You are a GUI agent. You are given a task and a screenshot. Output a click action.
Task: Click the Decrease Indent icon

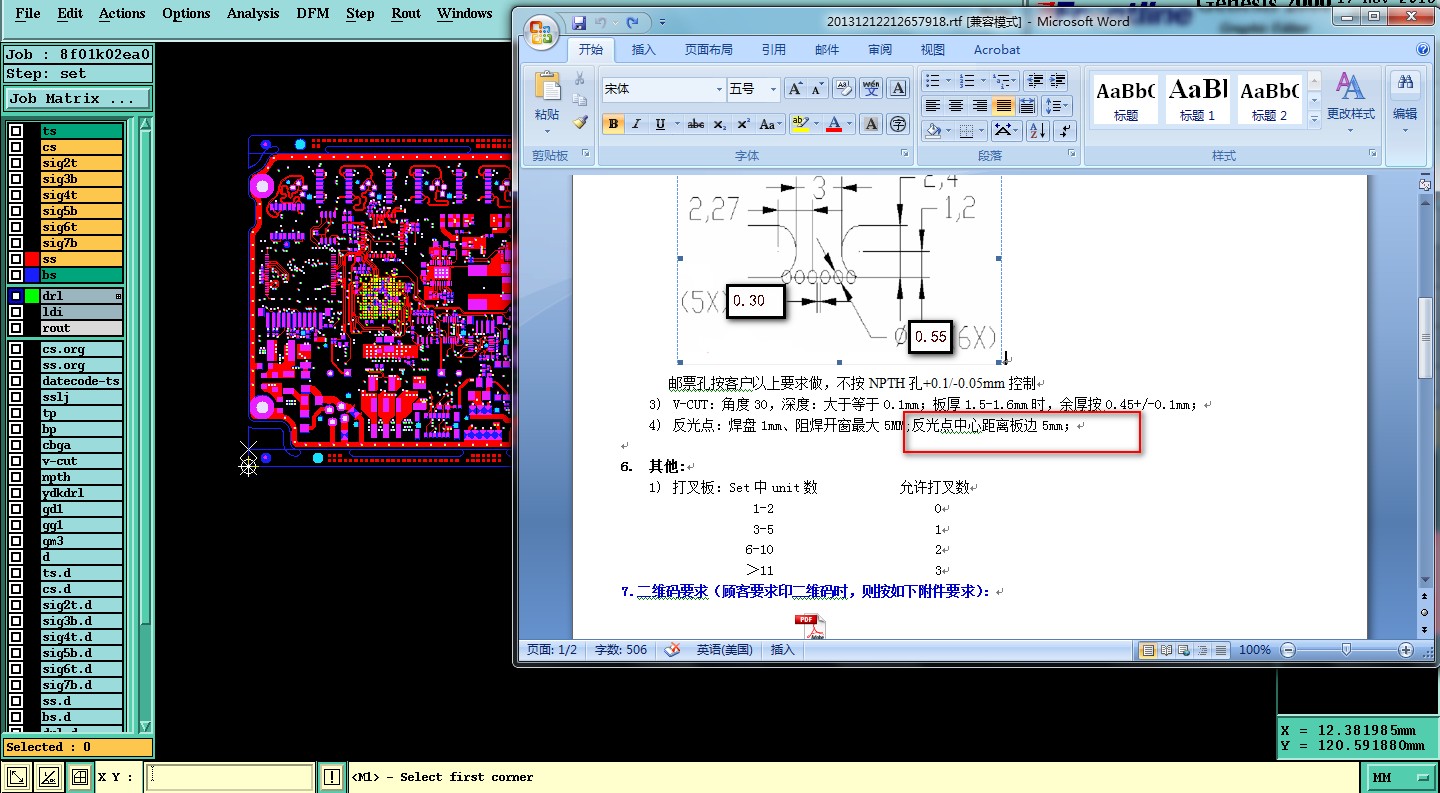pyautogui.click(x=1035, y=80)
